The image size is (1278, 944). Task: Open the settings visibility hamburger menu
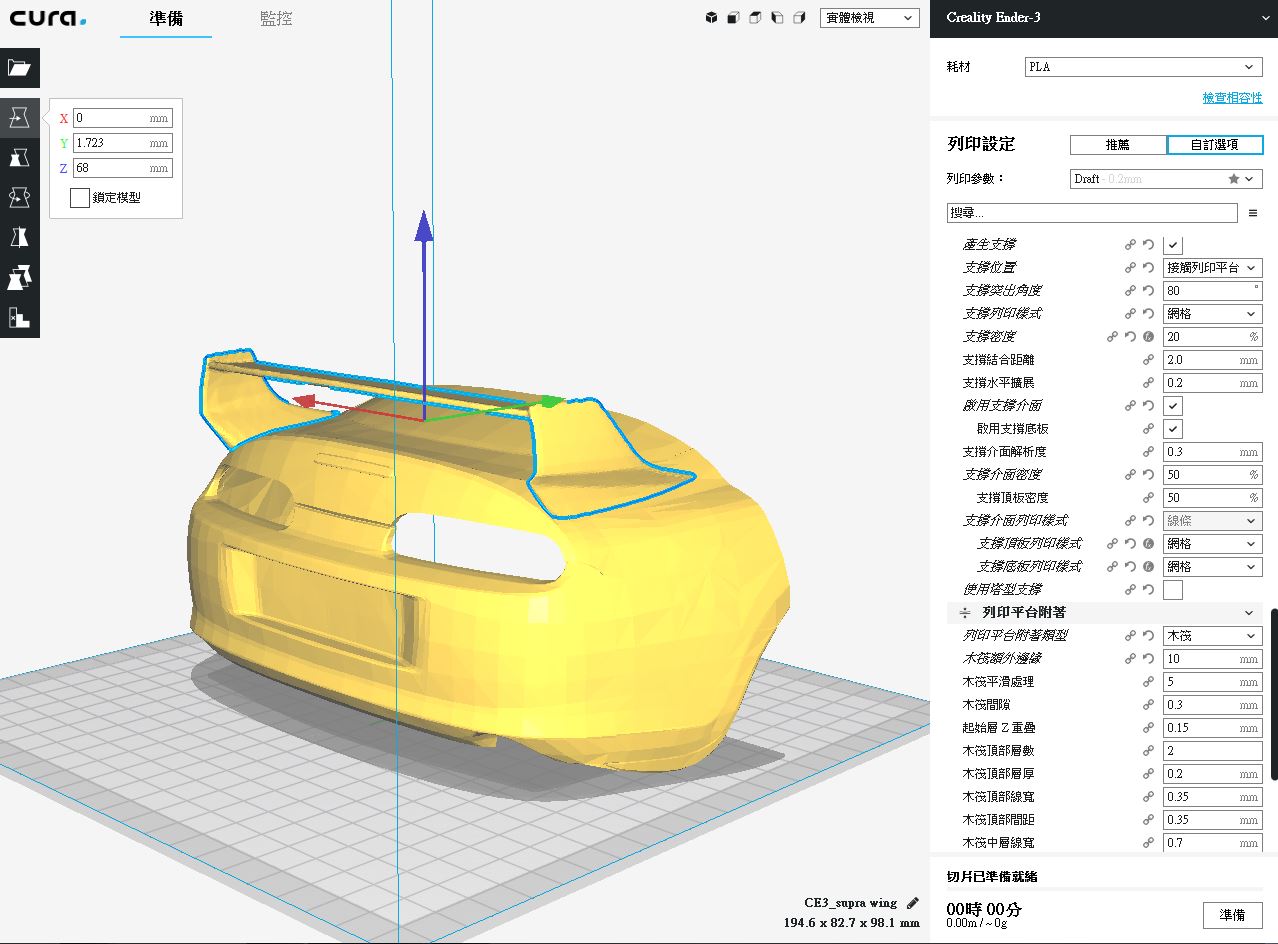1253,213
